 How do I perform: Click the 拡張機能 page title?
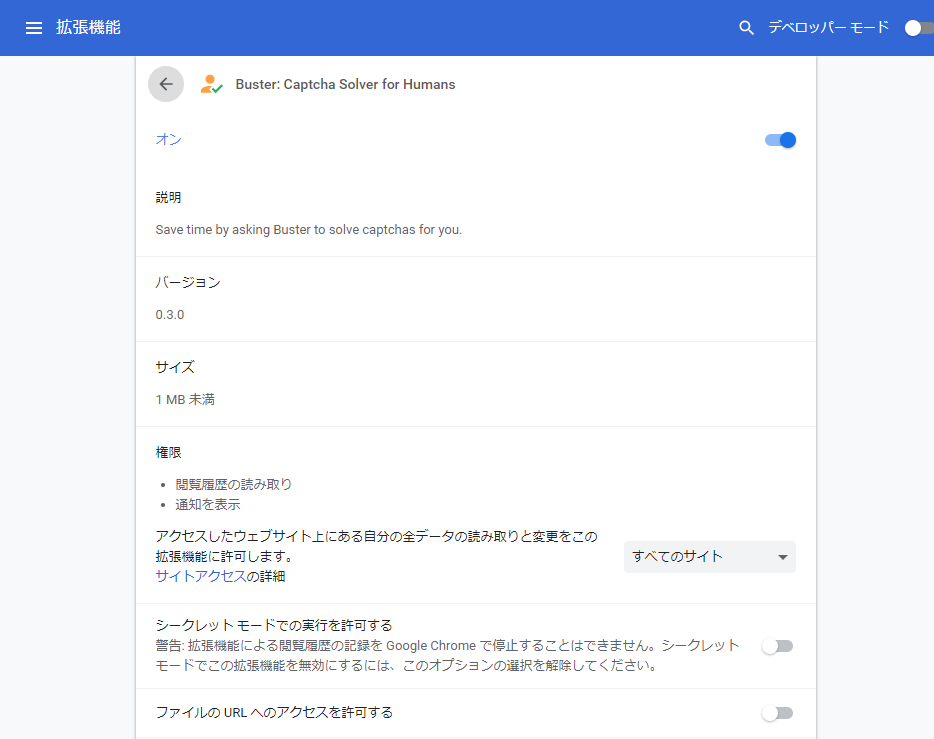pos(88,27)
